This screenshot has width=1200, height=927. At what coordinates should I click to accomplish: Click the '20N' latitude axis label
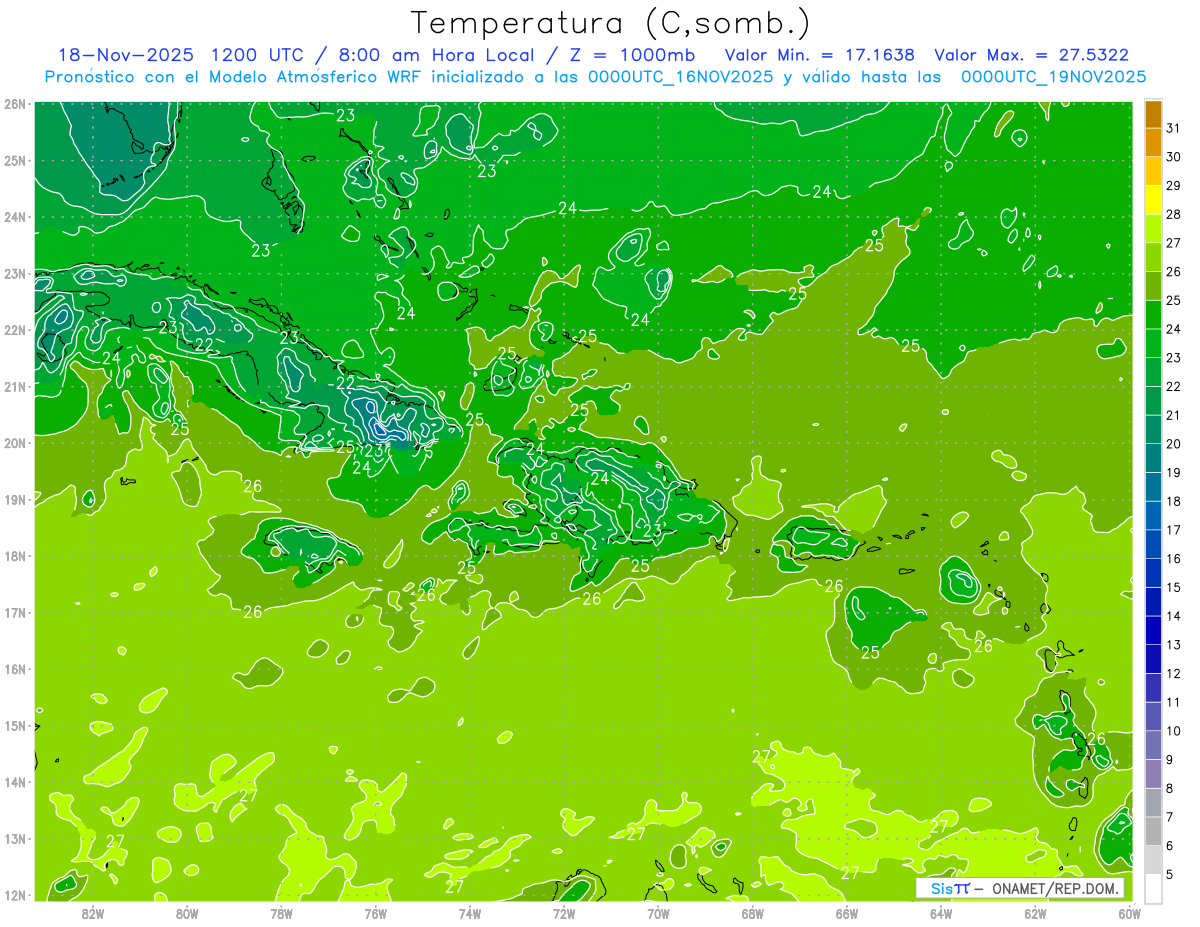pyautogui.click(x=14, y=443)
